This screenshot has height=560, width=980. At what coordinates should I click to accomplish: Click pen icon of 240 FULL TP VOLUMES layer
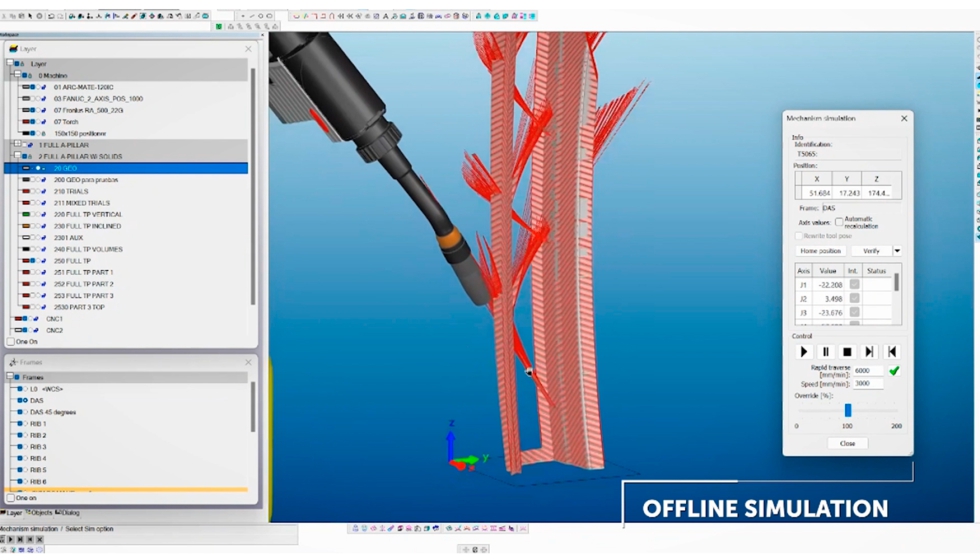(43, 249)
